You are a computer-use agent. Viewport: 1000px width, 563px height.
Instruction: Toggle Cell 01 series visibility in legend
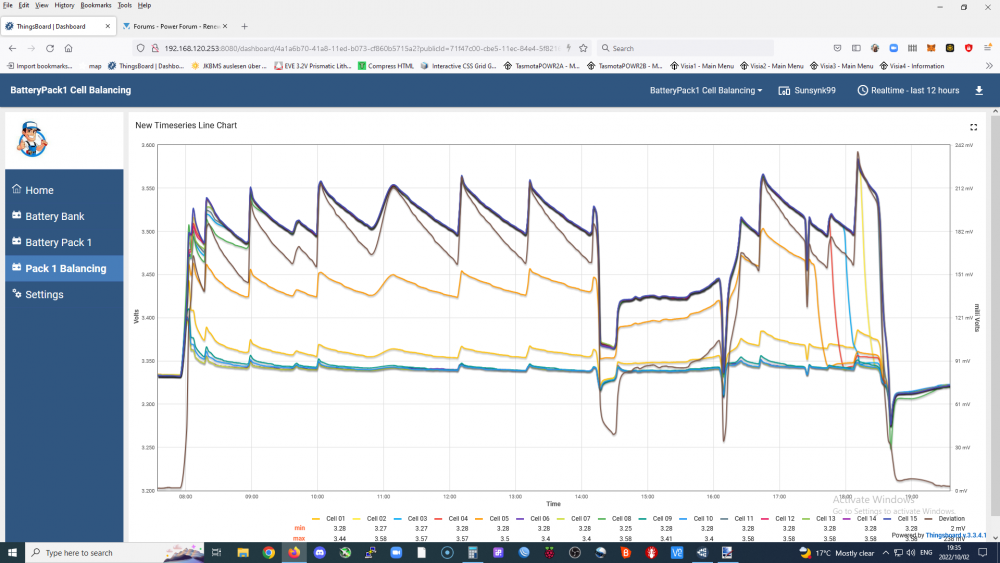pos(328,518)
